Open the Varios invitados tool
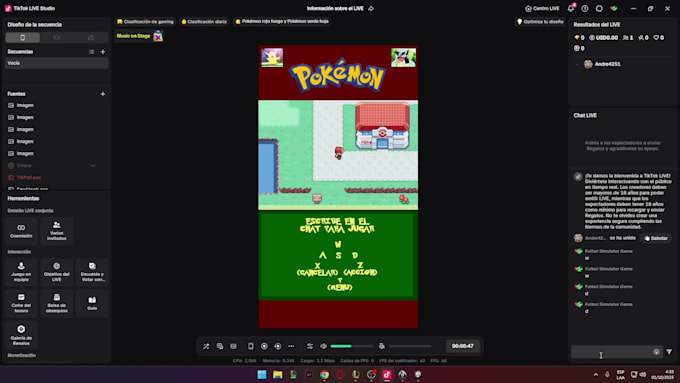 (57, 231)
